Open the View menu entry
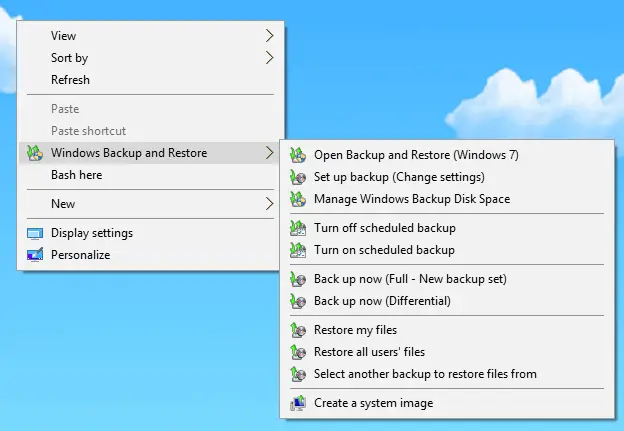624x431 pixels. pyautogui.click(x=149, y=36)
